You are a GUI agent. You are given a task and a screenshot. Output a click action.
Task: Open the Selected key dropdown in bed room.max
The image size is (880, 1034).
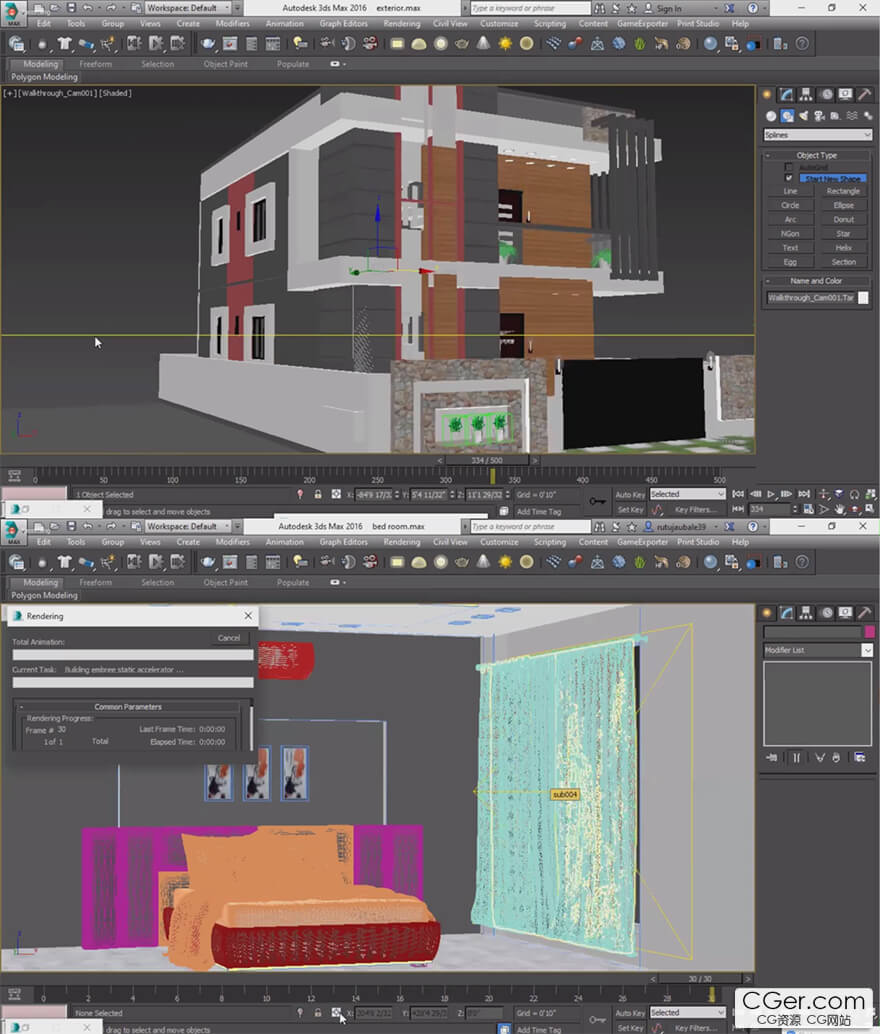[687, 1012]
